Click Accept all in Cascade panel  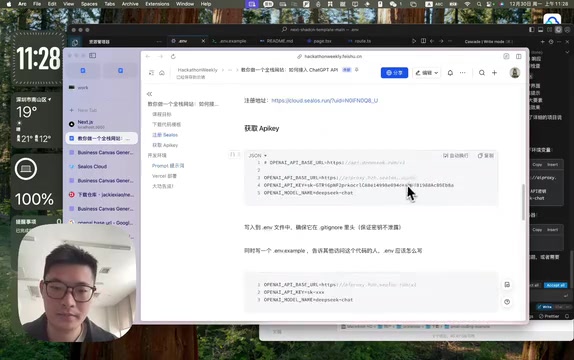[555, 285]
